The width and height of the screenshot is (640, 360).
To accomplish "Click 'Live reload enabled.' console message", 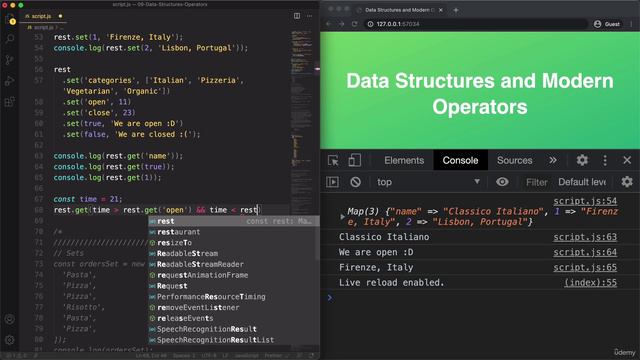I will click(391, 282).
